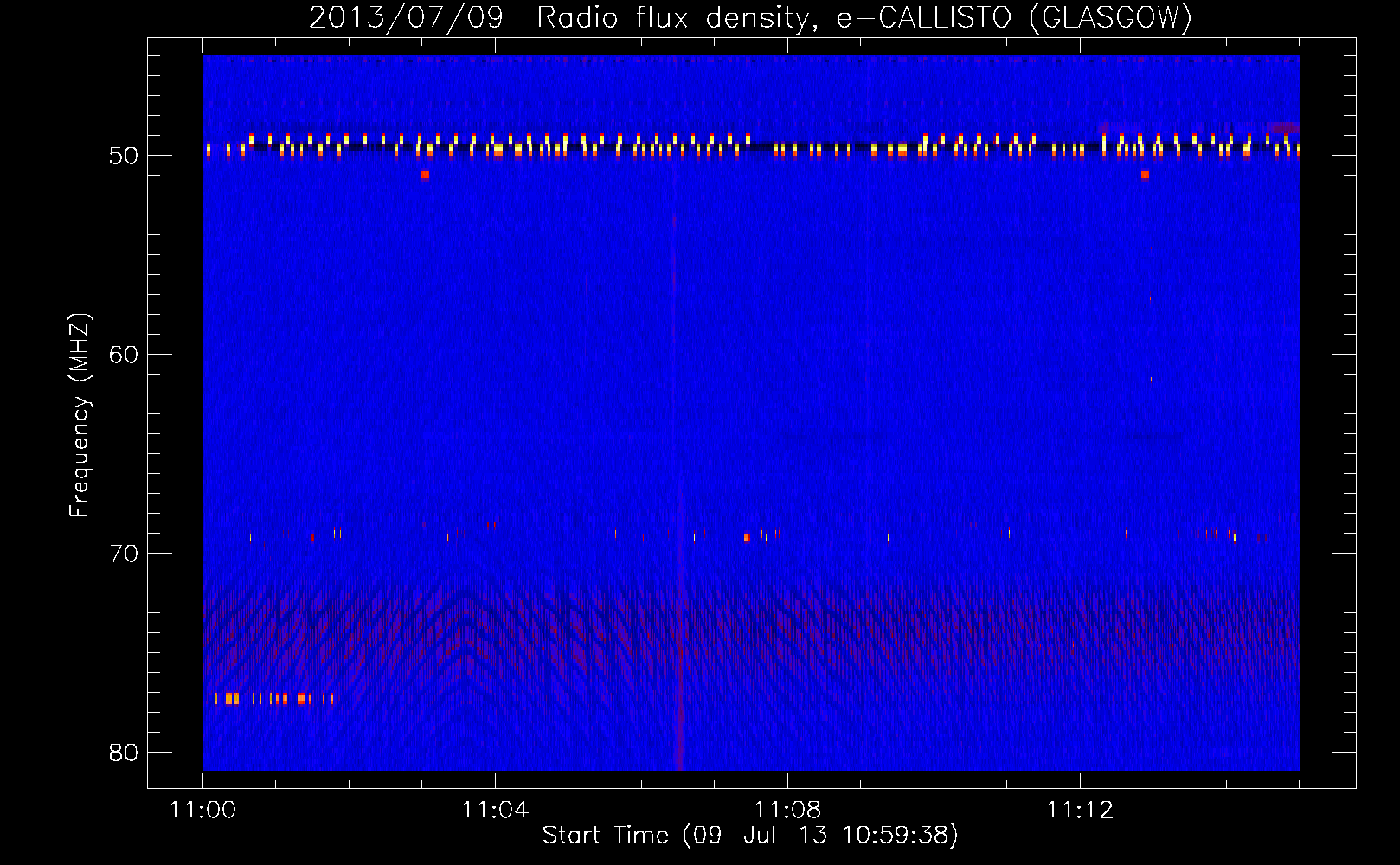
Task: Click the plot title '2013/07/09 Radio flux density, e-CALLISTO (GLASGOW)'
Action: pyautogui.click(x=750, y=17)
